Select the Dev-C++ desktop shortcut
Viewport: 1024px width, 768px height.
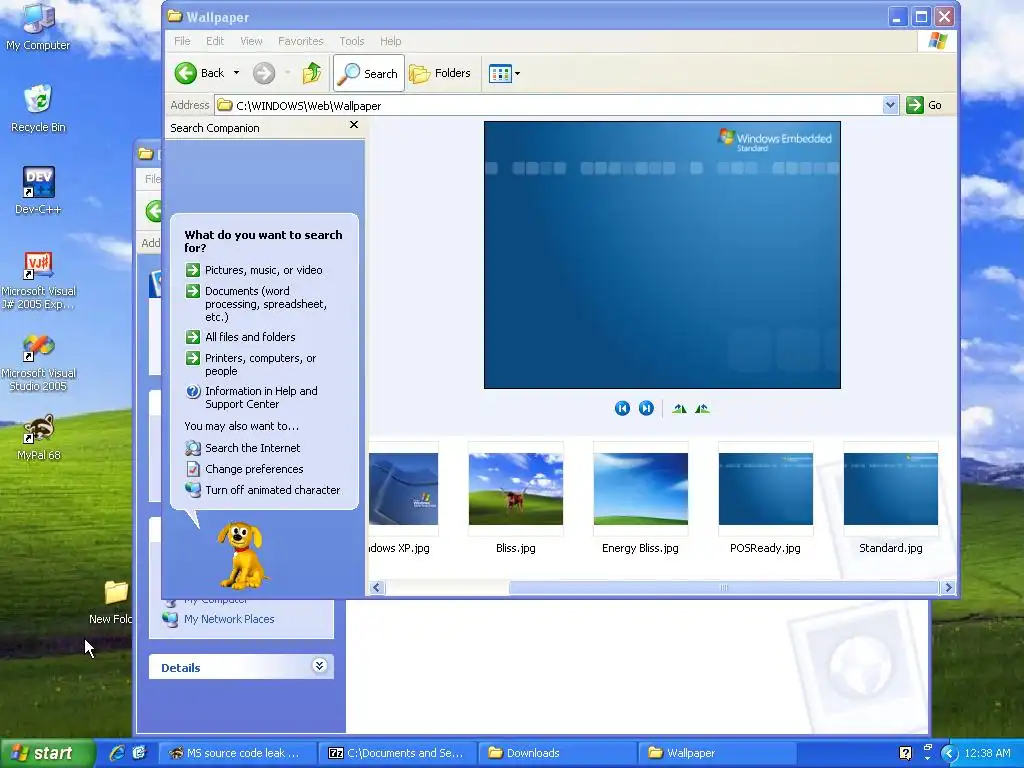[38, 191]
